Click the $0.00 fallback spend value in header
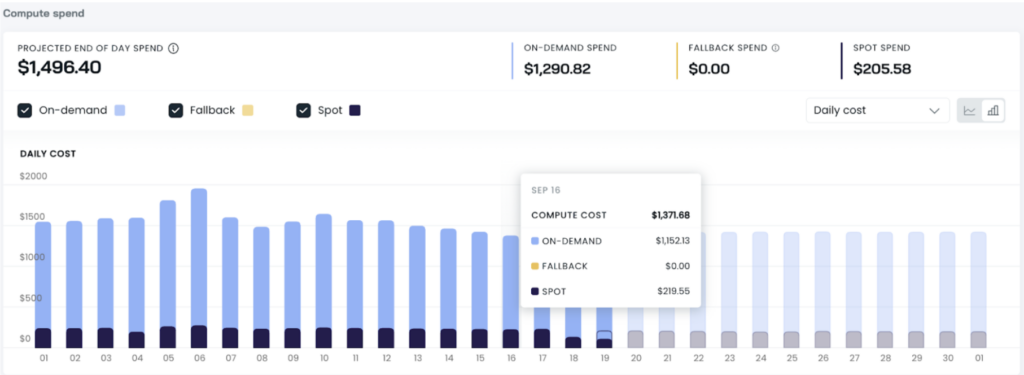Screen dimensions: 1024x375 coord(709,69)
